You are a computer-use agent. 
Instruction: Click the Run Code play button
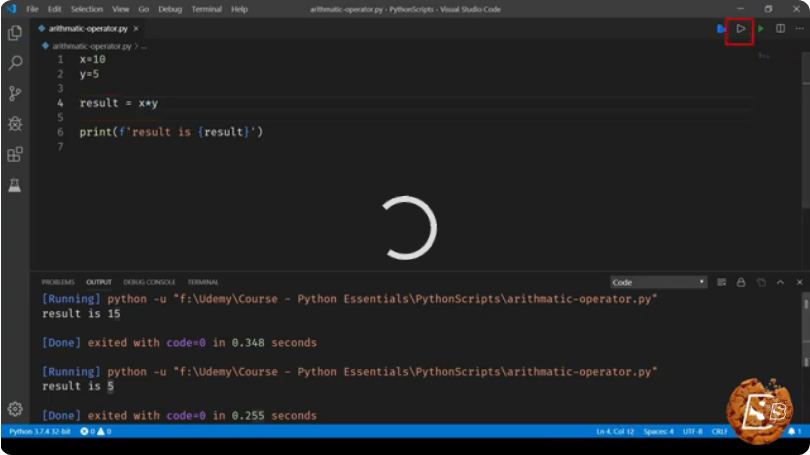click(740, 29)
